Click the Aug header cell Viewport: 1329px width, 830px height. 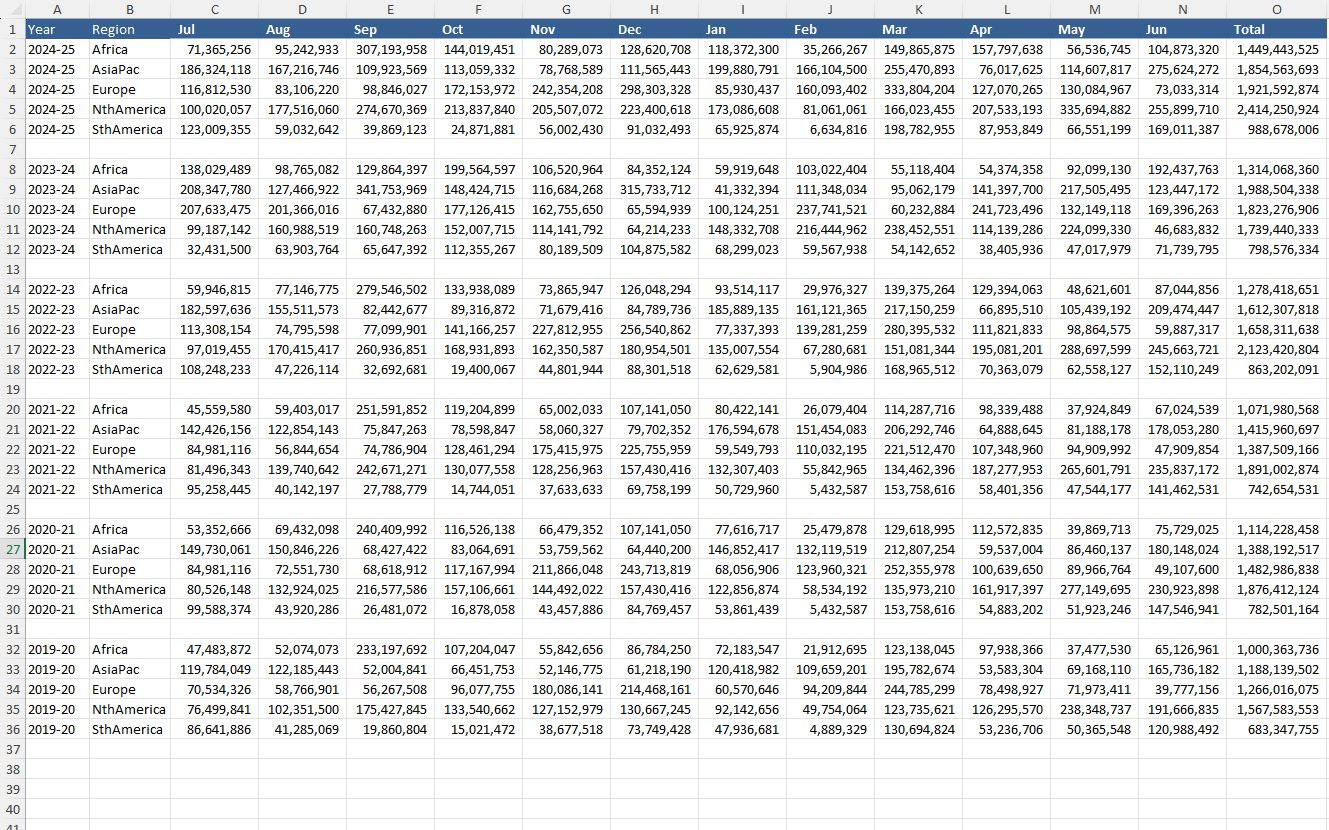302,29
